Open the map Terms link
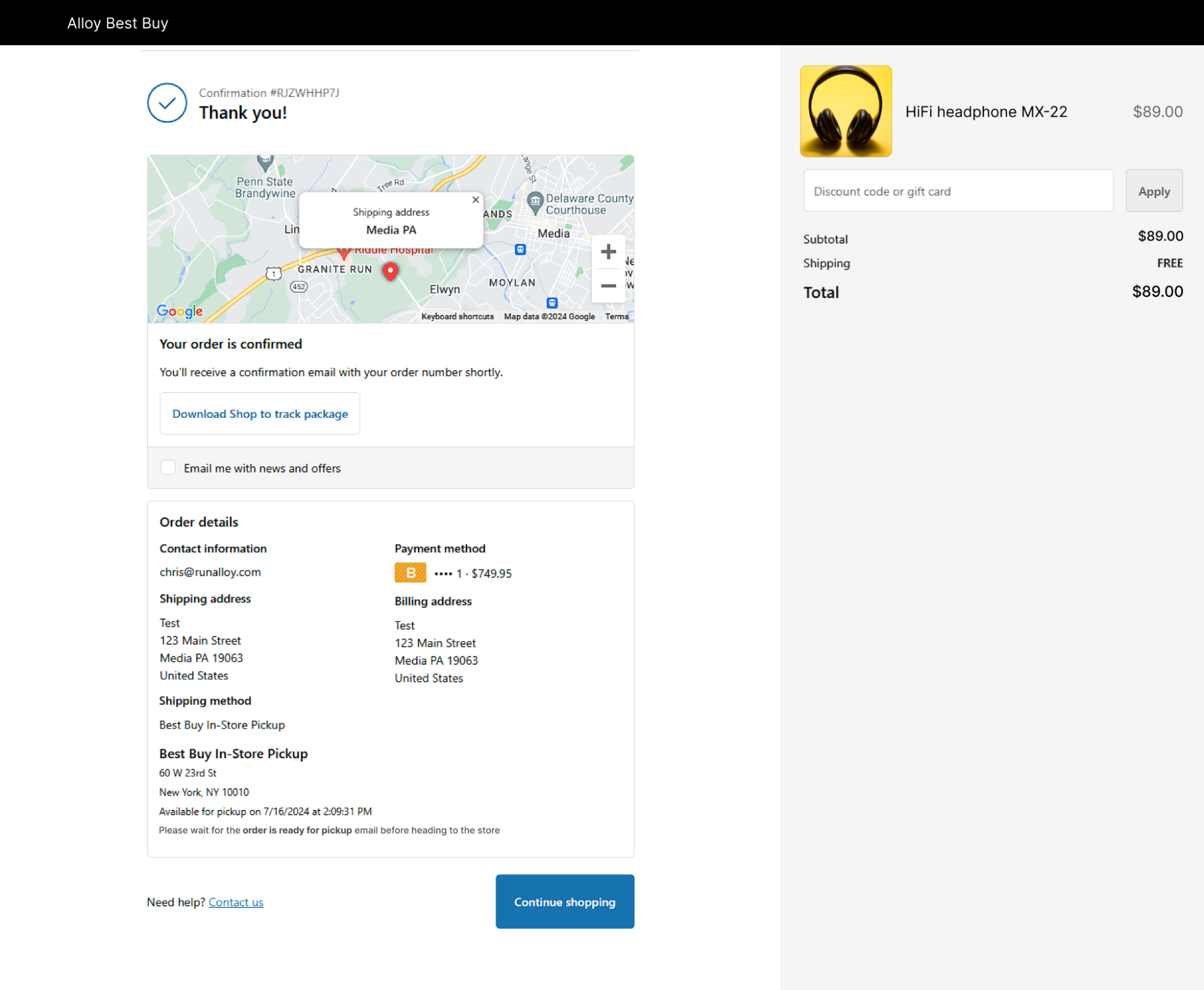The image size is (1204, 990). (616, 317)
